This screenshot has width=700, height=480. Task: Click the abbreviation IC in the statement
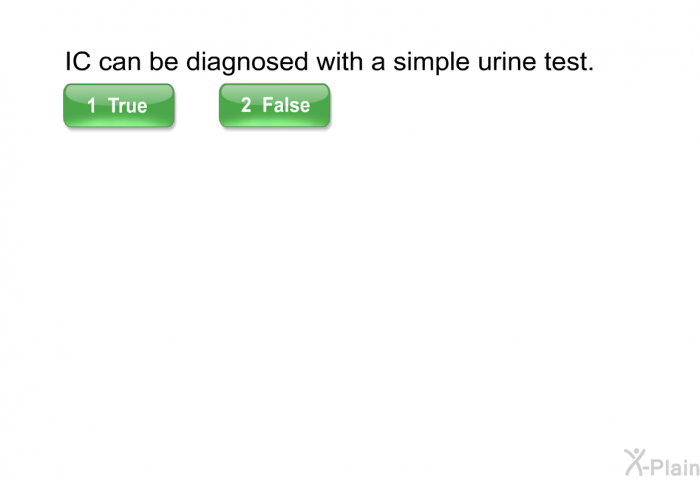78,61
